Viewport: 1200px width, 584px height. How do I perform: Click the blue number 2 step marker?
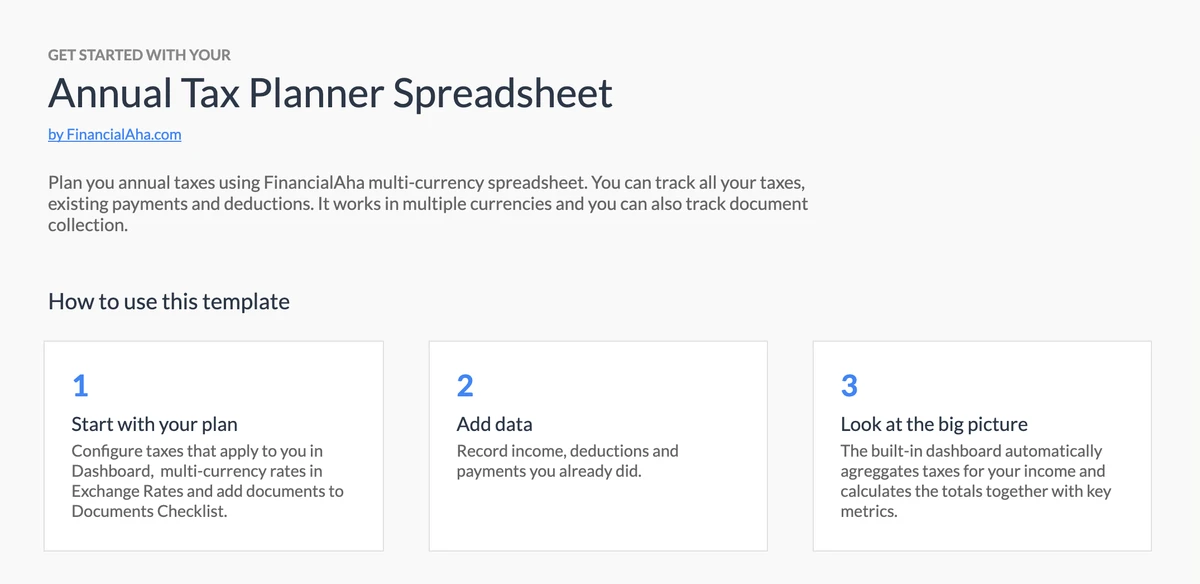coord(465,386)
